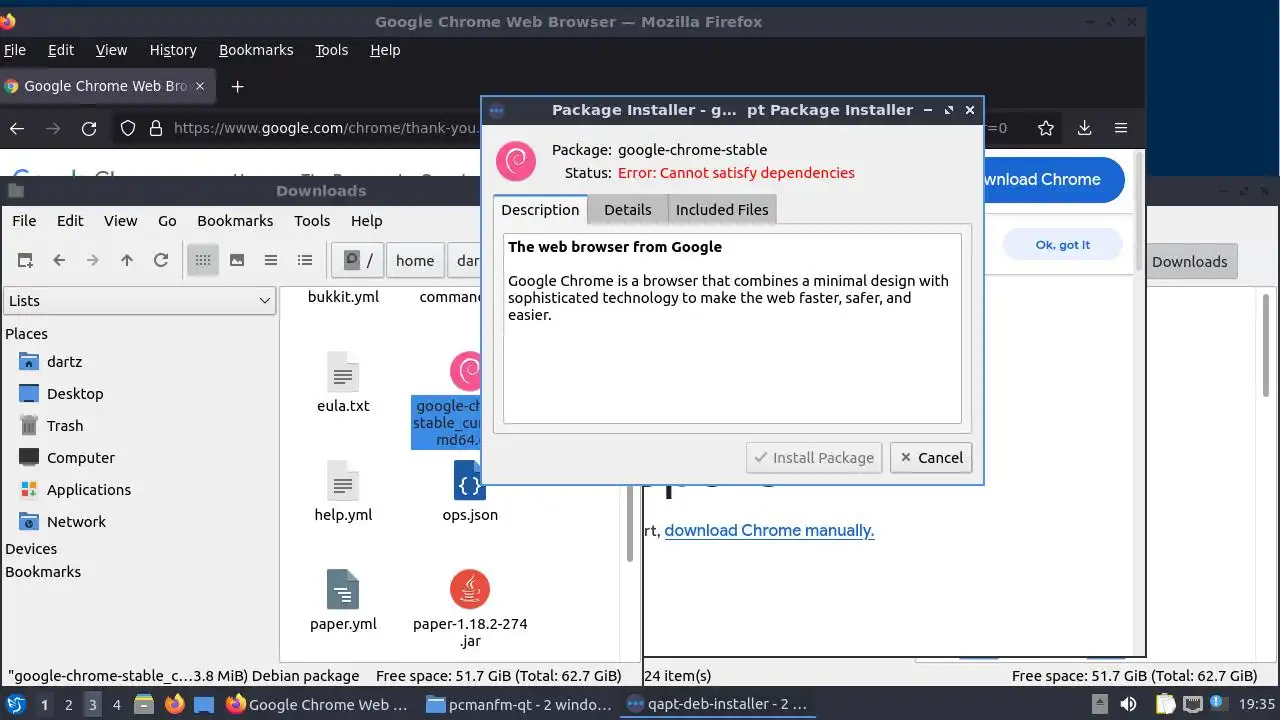
Task: Open file manager File menu
Action: (x=24, y=221)
